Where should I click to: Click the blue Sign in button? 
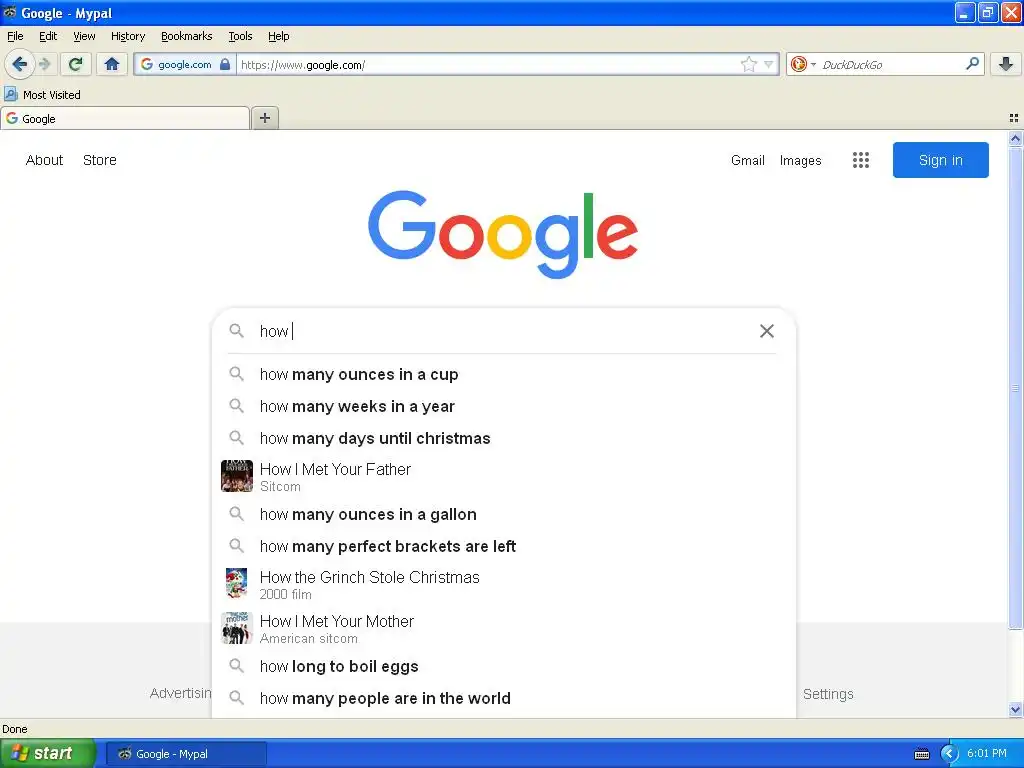click(x=940, y=160)
